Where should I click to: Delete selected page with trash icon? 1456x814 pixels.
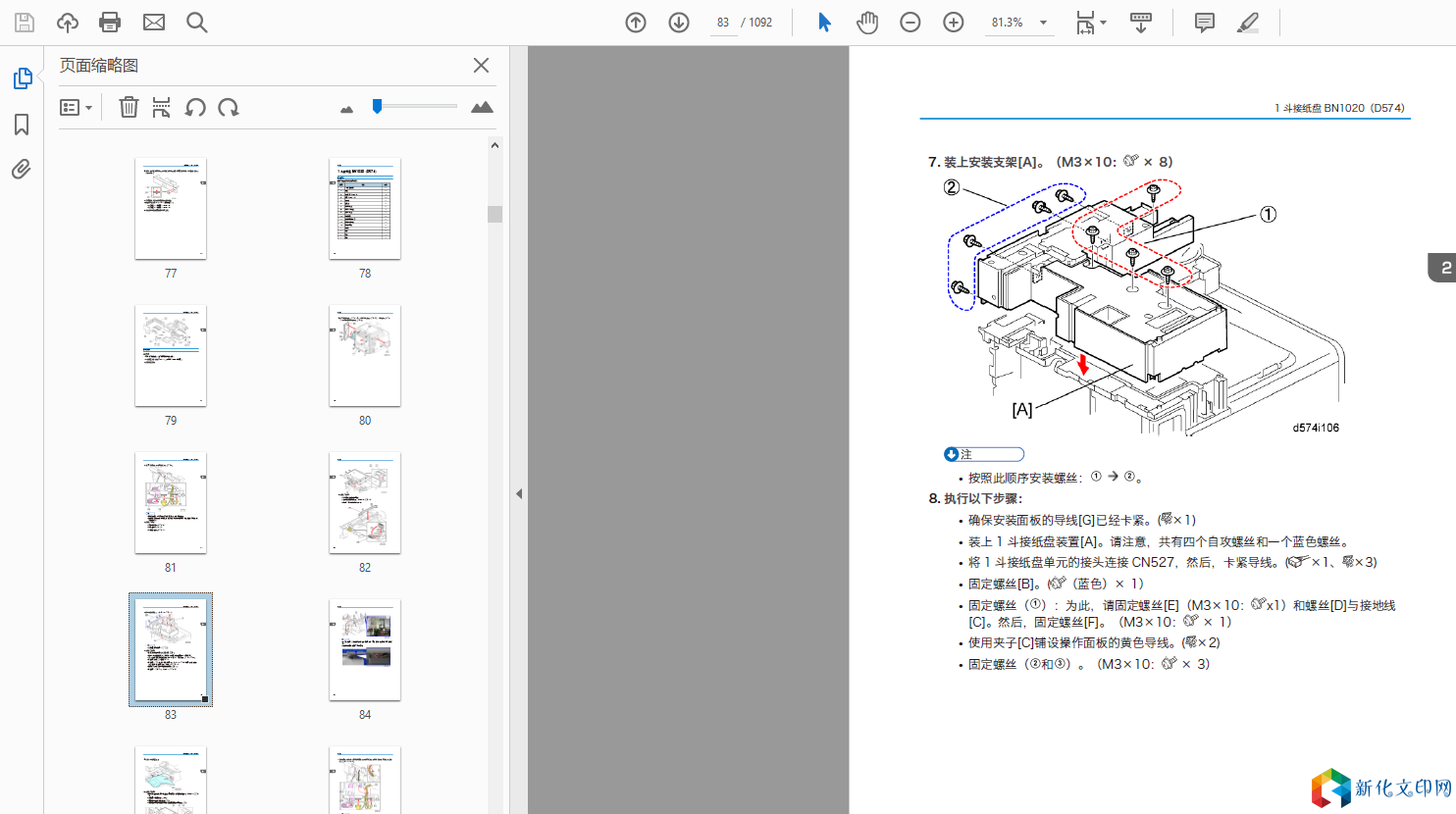(x=129, y=107)
